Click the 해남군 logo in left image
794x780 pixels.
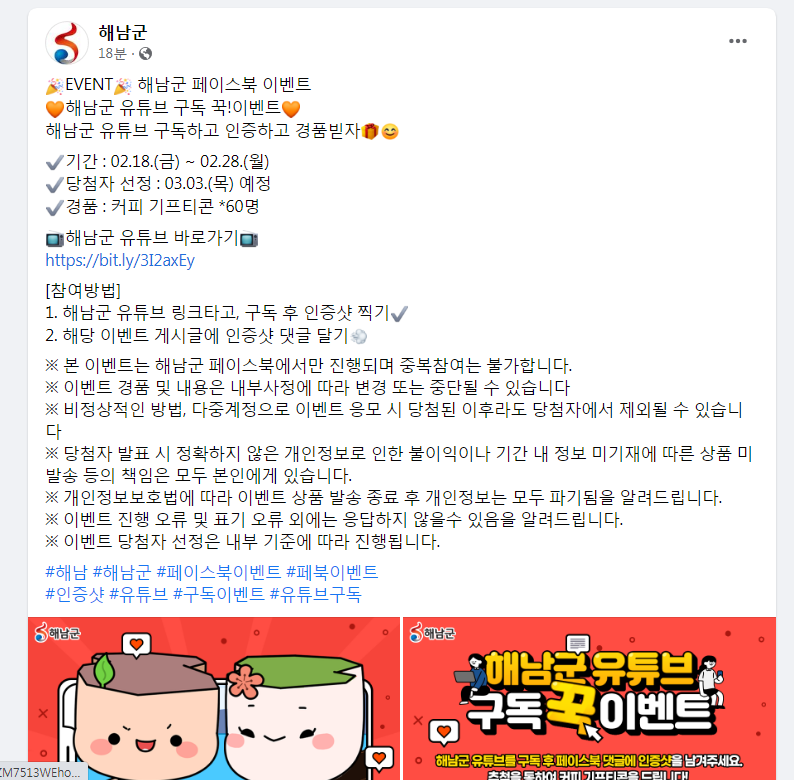coord(57,633)
